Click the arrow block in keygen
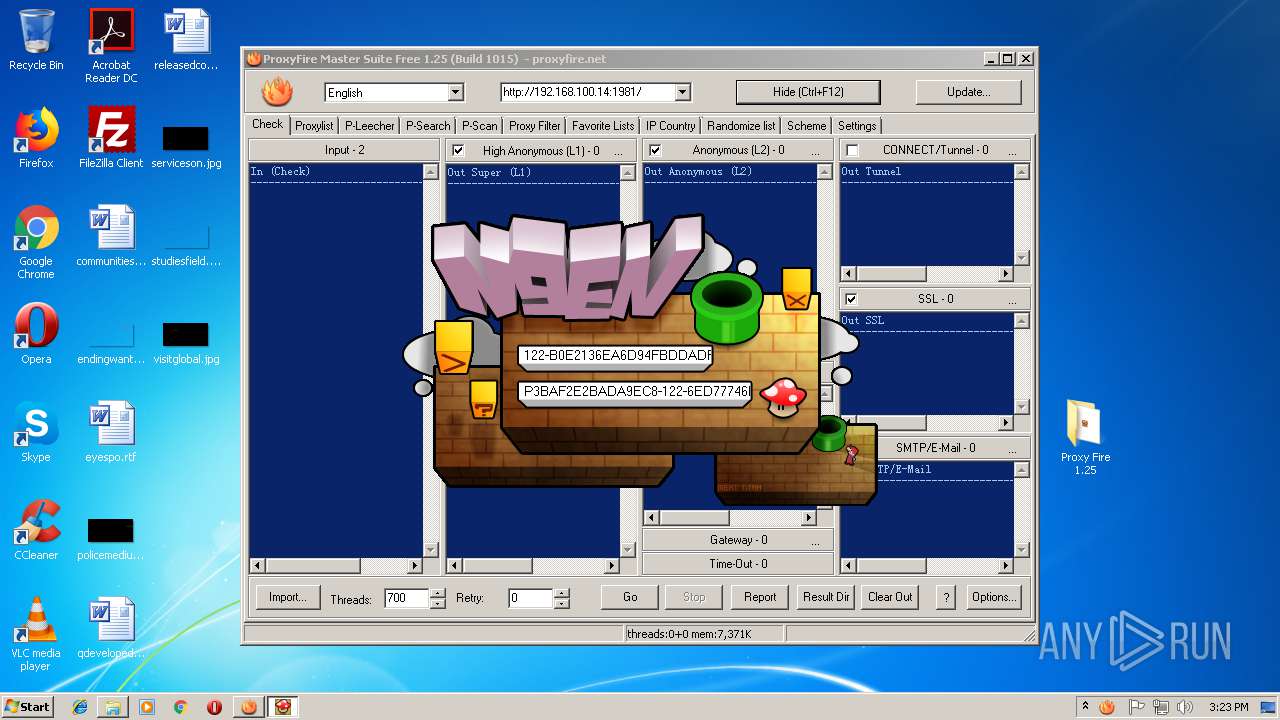1280x720 pixels. tap(454, 347)
